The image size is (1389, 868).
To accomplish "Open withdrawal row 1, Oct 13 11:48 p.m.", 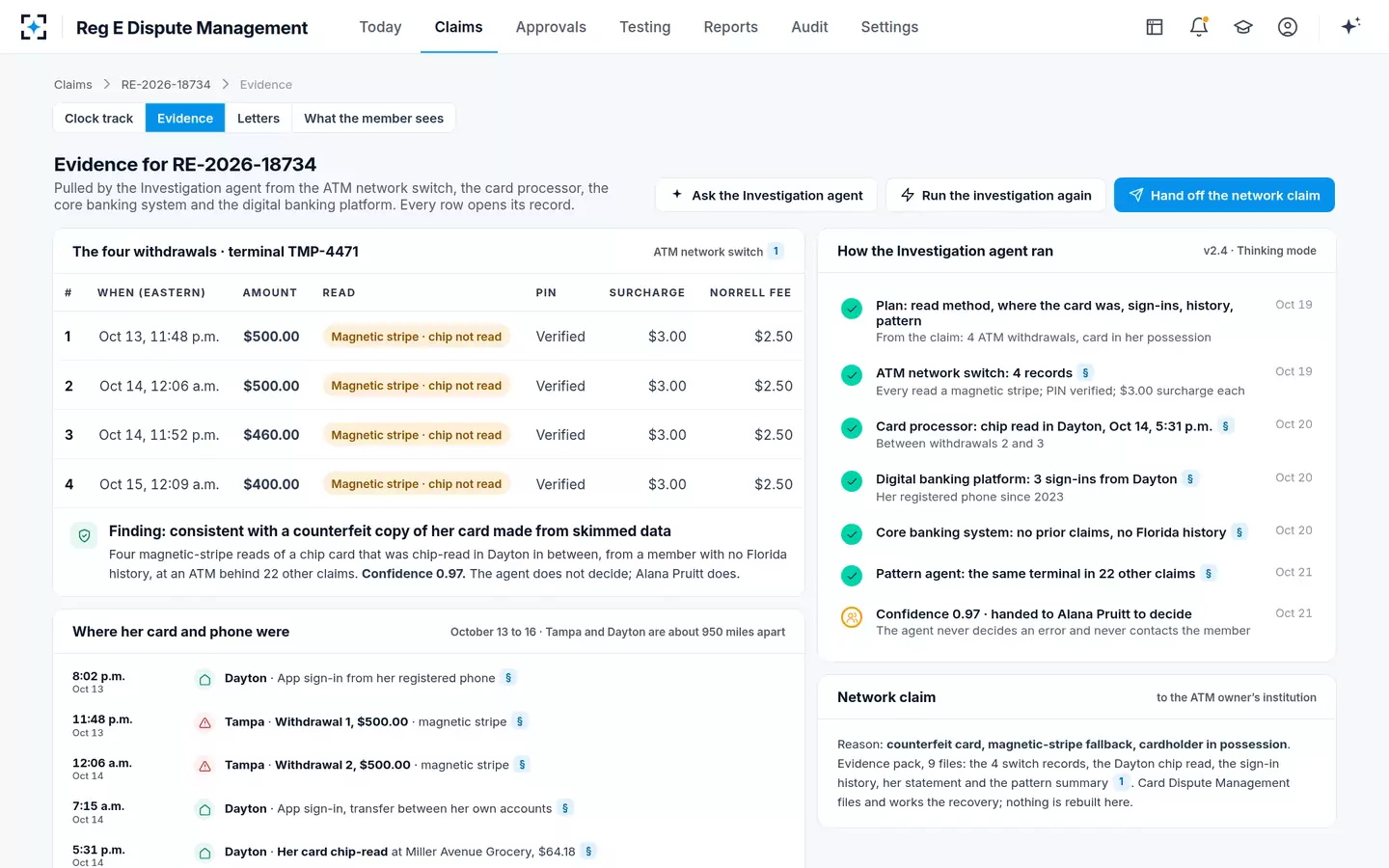I will click(428, 337).
